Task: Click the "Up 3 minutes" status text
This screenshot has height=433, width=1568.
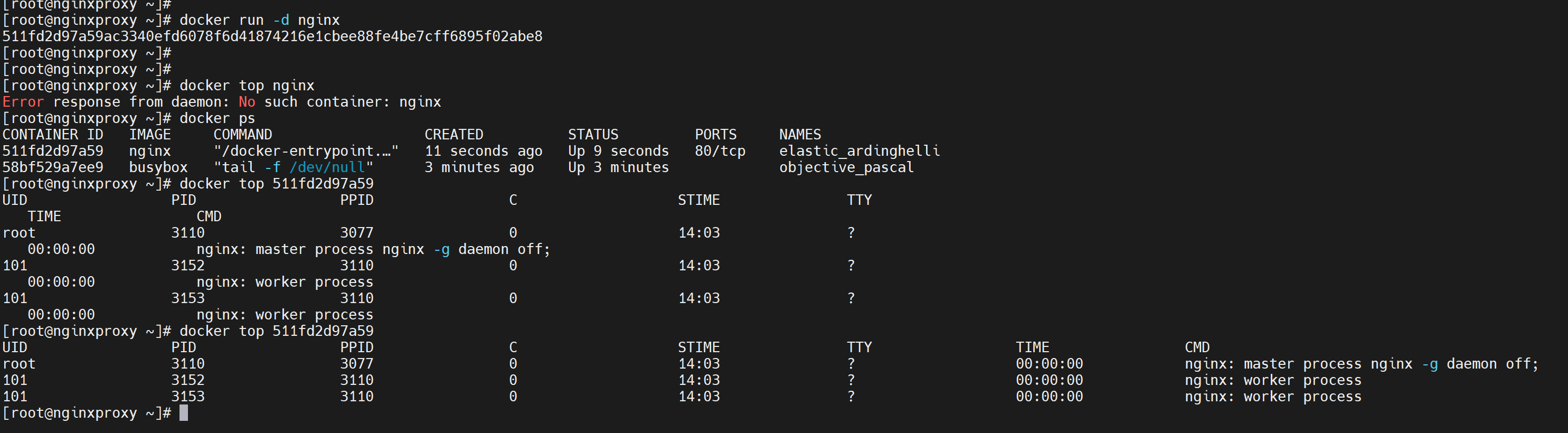Action: tap(618, 167)
